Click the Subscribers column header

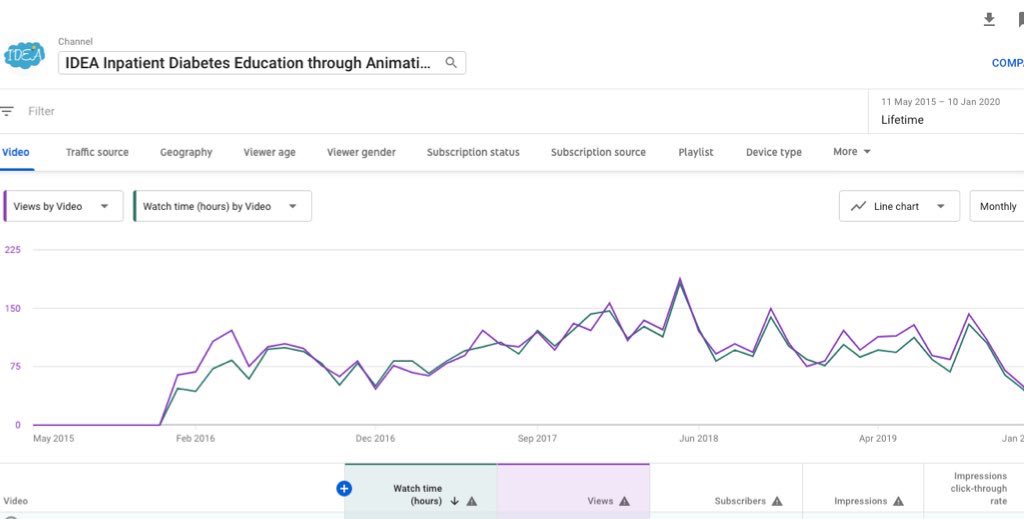(x=740, y=501)
